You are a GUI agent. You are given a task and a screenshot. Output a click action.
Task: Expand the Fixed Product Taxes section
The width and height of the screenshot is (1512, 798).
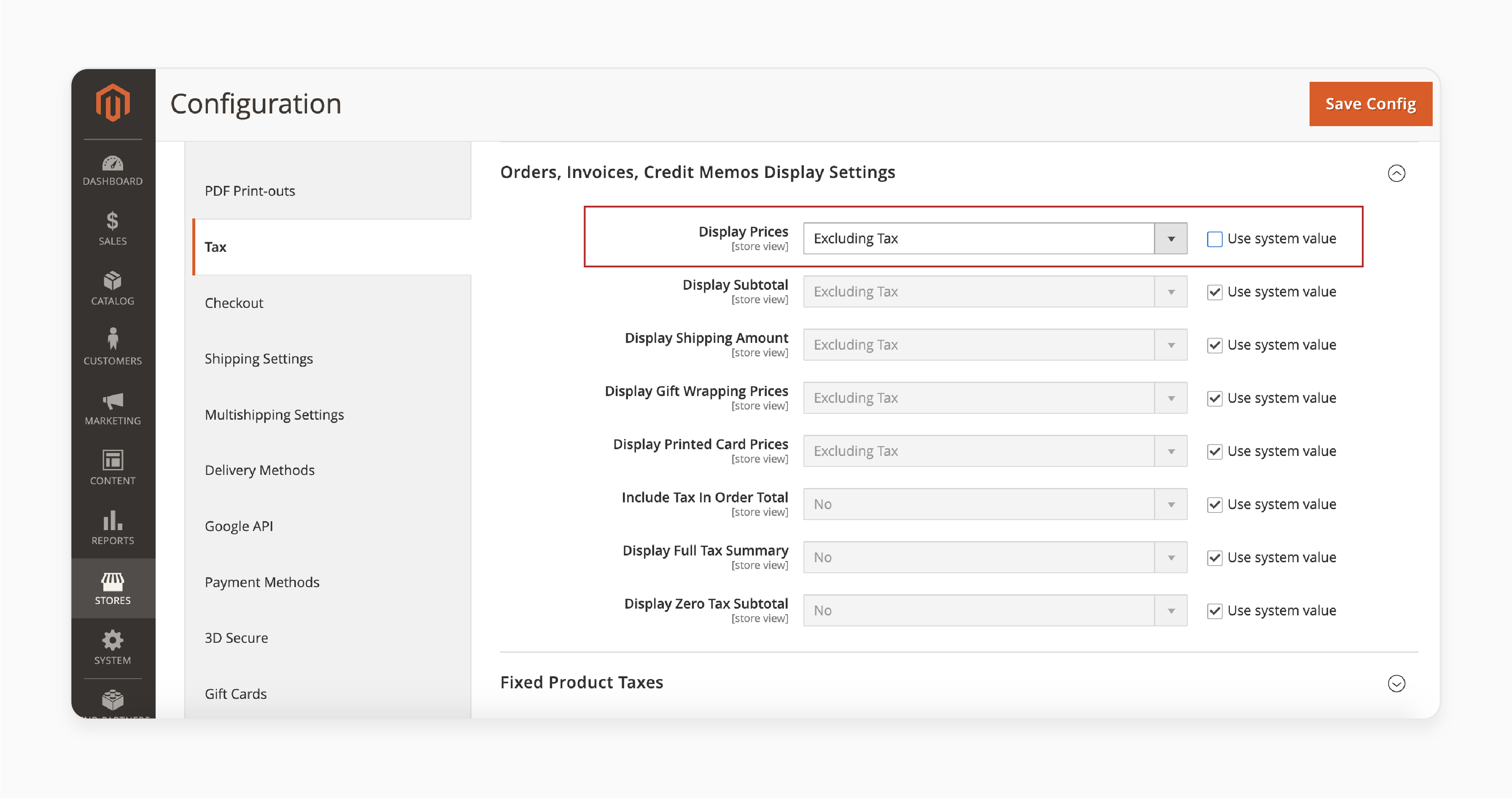1396,684
